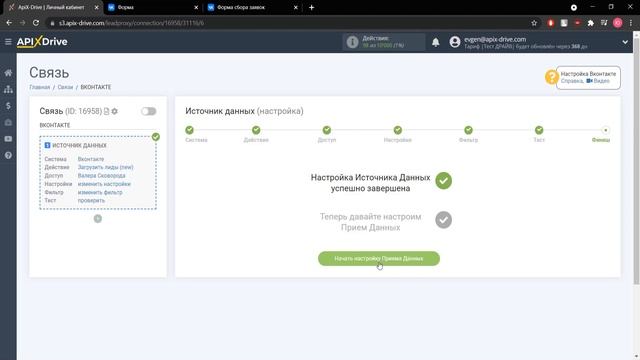
Task: Click the user account avatar icon
Action: (x=455, y=42)
